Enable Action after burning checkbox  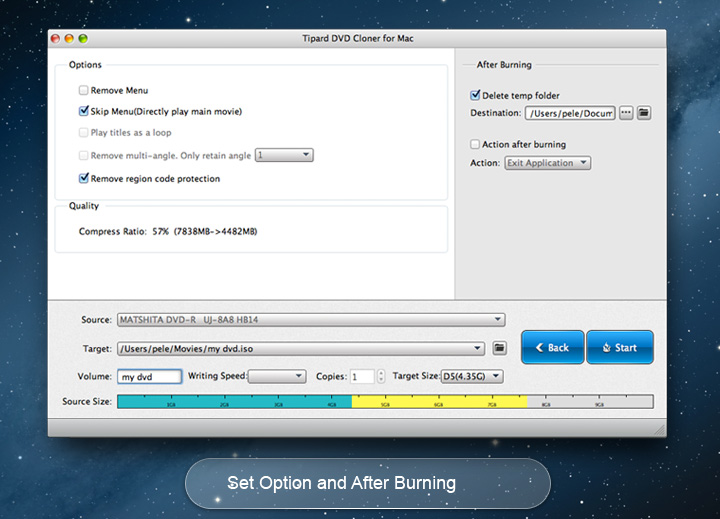[475, 144]
